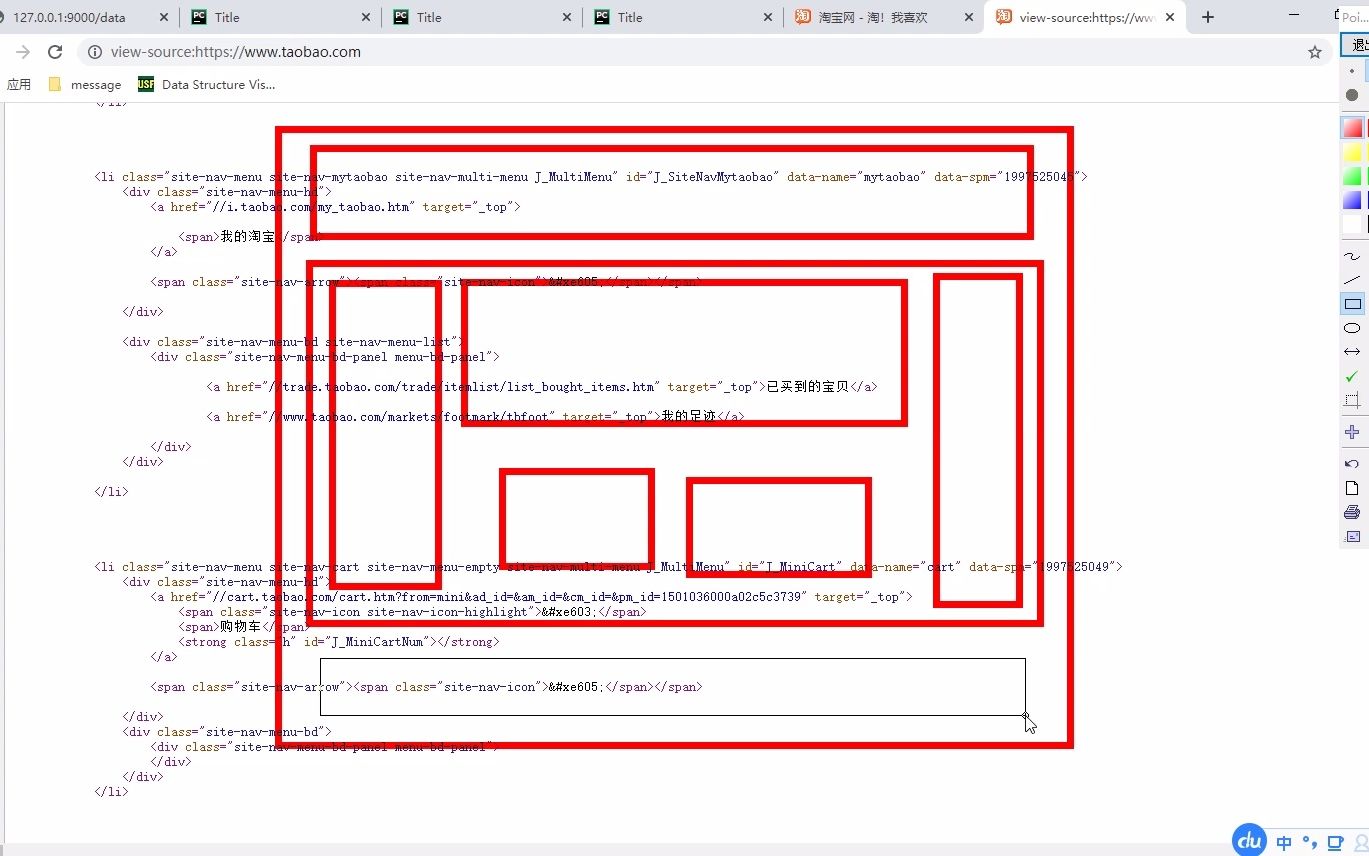Choose the large dot pen size
1369x856 pixels.
pos(1352,95)
